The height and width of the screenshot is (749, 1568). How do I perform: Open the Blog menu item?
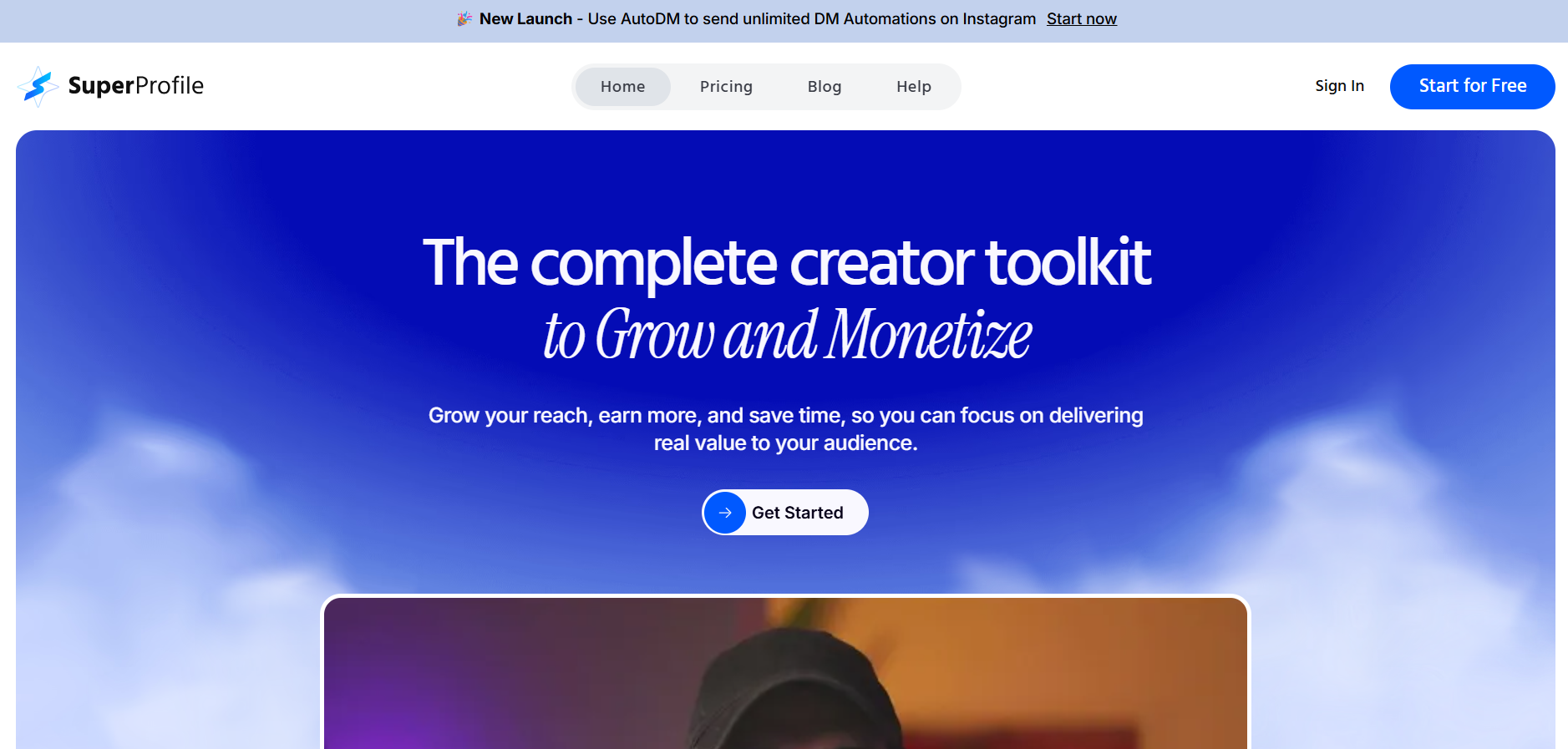click(x=825, y=87)
